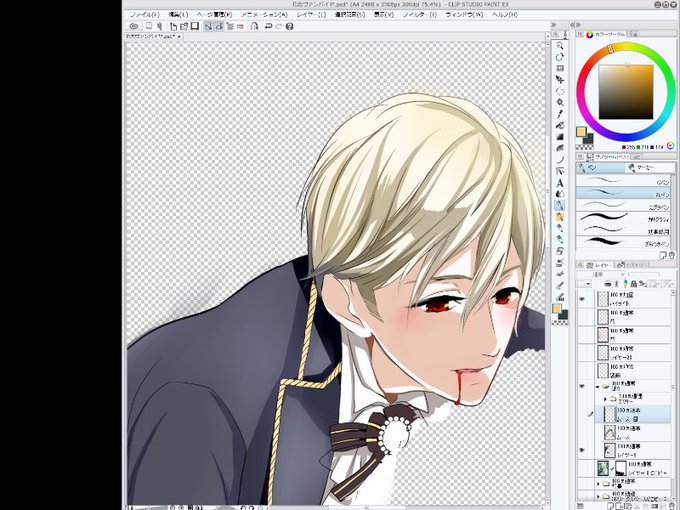Viewport: 680px width, 510px height.
Task: Select the Gradient tool
Action: 560,137
